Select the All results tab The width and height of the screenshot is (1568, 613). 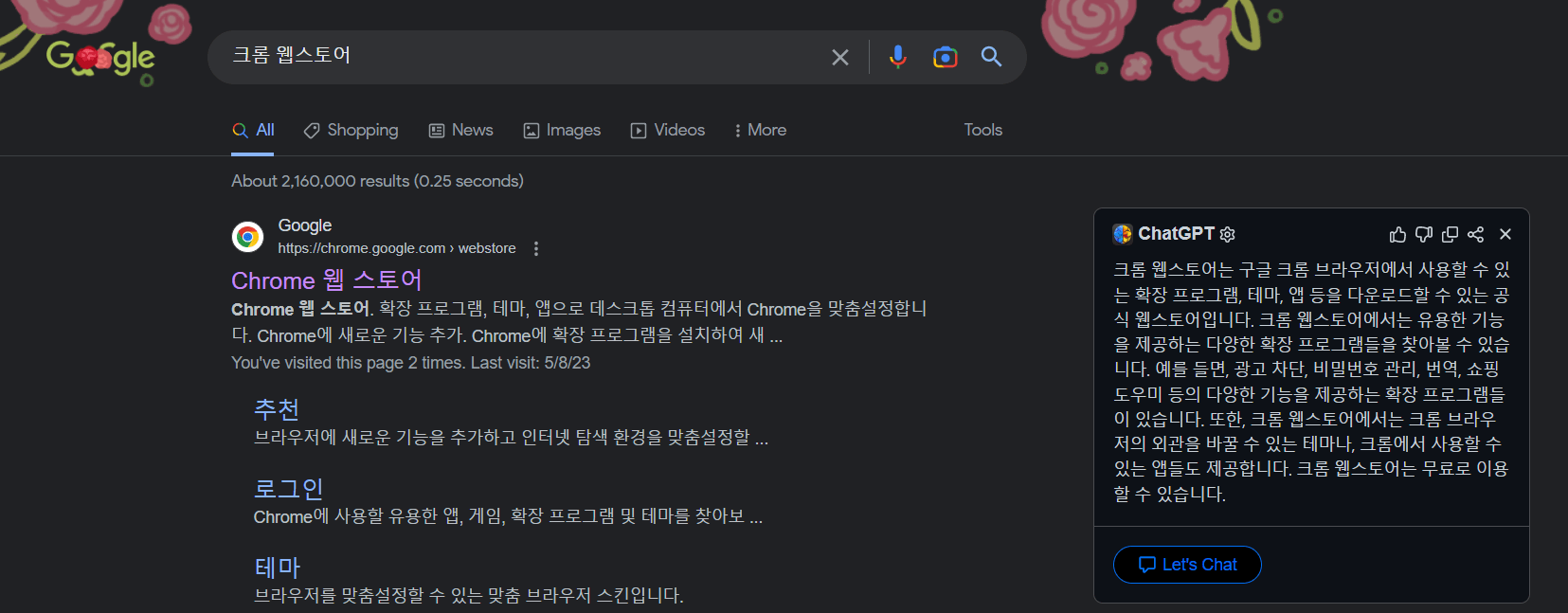click(x=253, y=131)
